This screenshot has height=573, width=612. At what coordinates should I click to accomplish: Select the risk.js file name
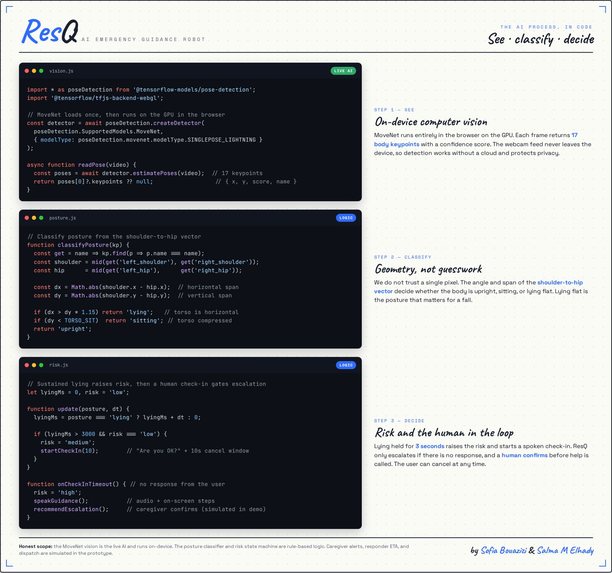point(59,365)
